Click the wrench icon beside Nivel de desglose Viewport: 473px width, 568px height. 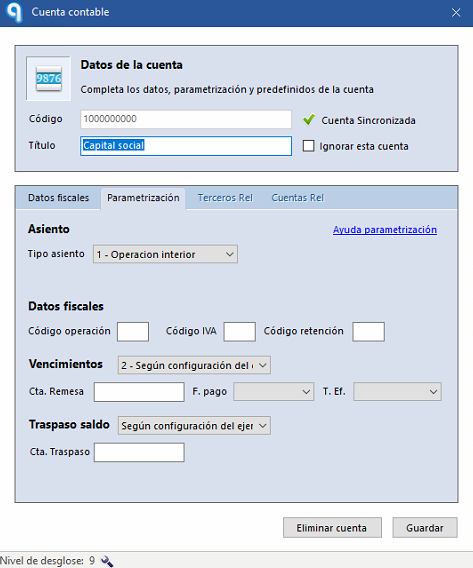[107, 561]
